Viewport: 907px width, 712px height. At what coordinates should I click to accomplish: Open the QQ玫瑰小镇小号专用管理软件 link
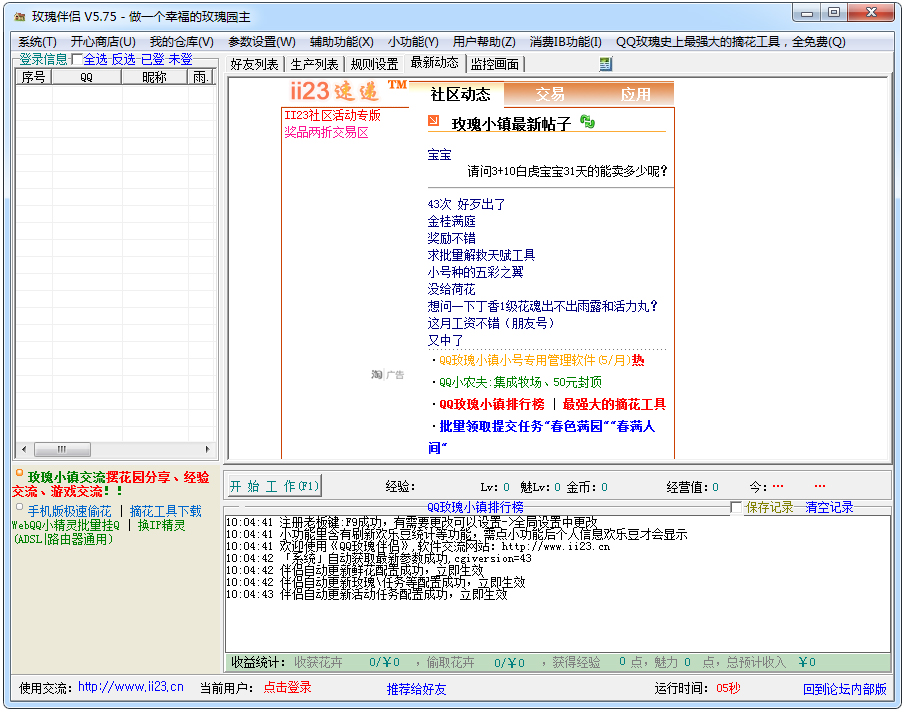click(534, 360)
